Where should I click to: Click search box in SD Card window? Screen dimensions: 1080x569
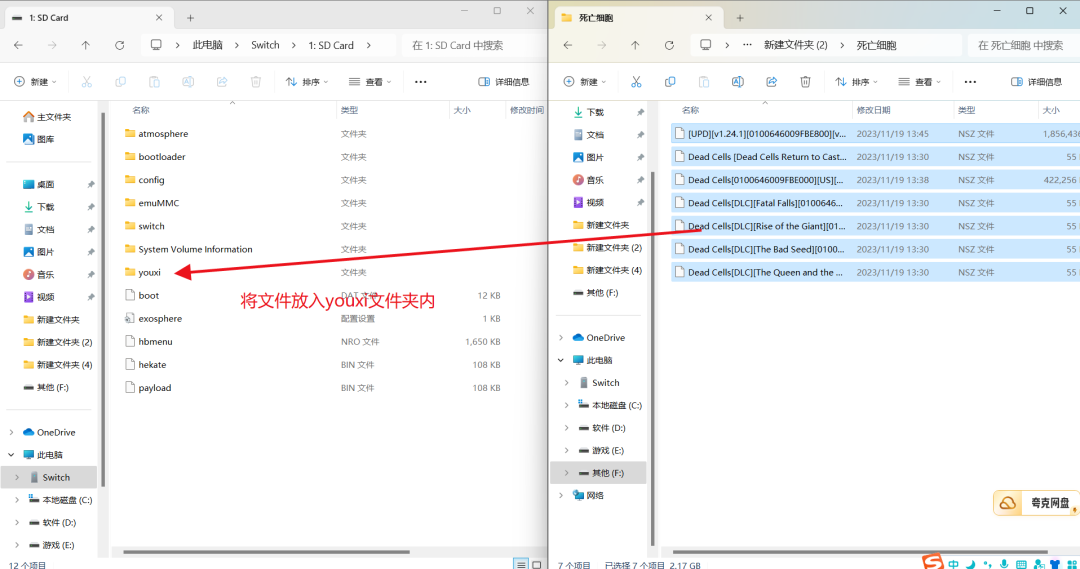[473, 45]
